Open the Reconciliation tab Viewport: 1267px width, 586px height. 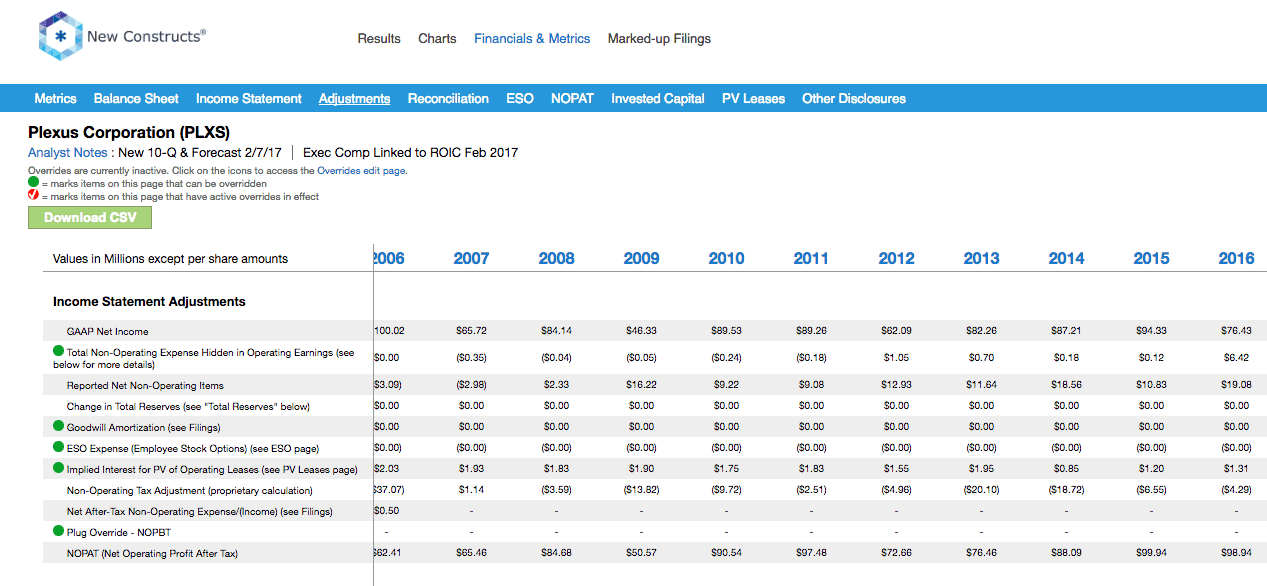coord(448,98)
